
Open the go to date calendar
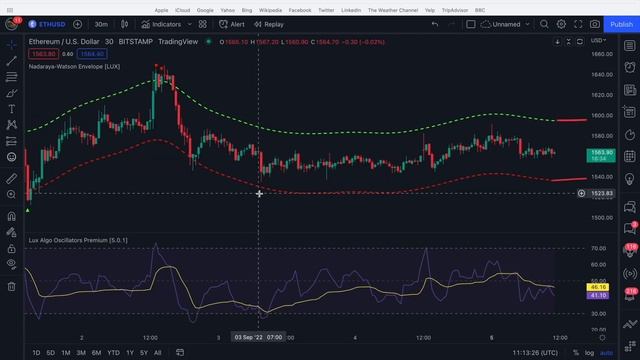click(180, 352)
